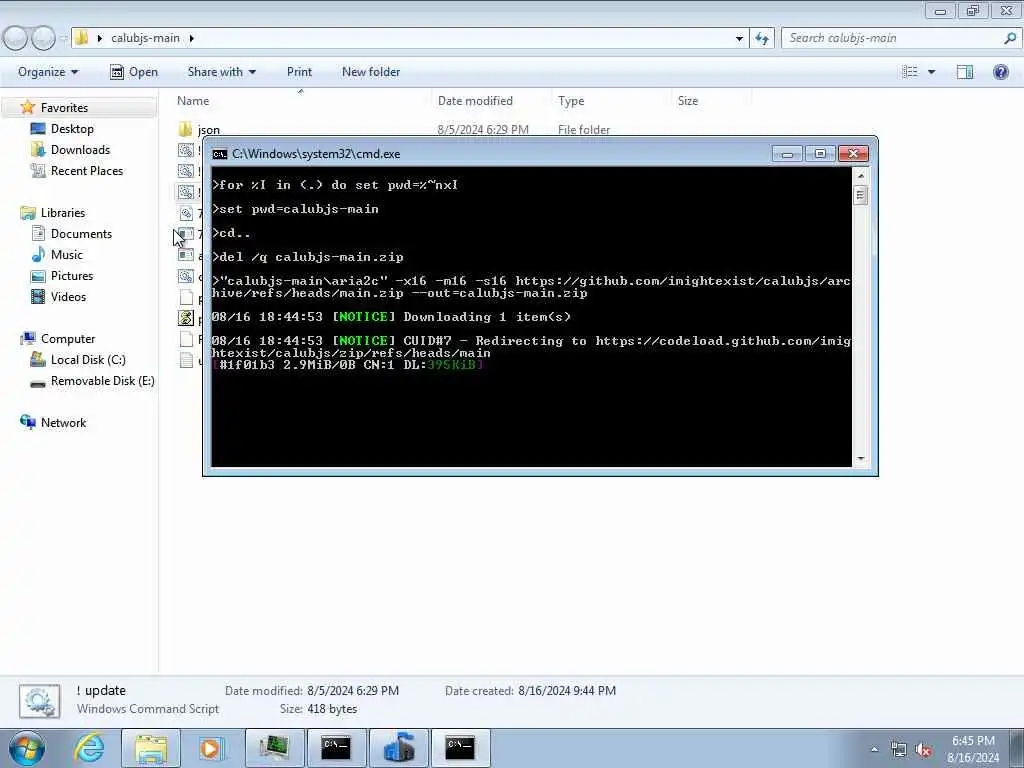Screen dimensions: 1024x768
Task: Refresh the calubjs-main folder view
Action: (x=762, y=38)
